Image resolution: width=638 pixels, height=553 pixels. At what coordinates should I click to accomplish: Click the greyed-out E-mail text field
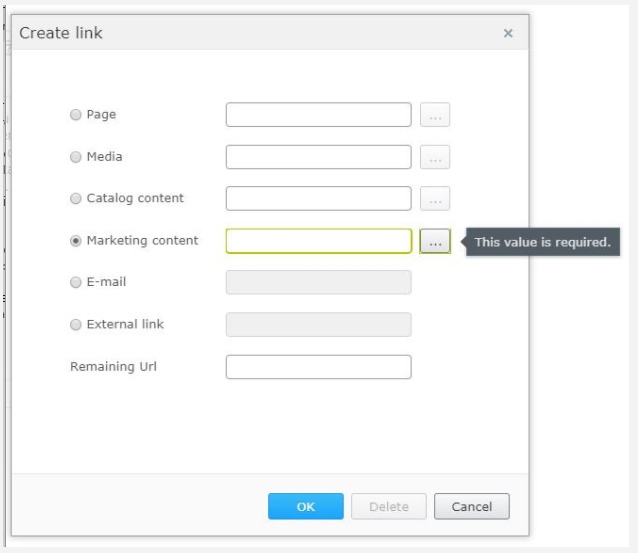[x=318, y=283]
